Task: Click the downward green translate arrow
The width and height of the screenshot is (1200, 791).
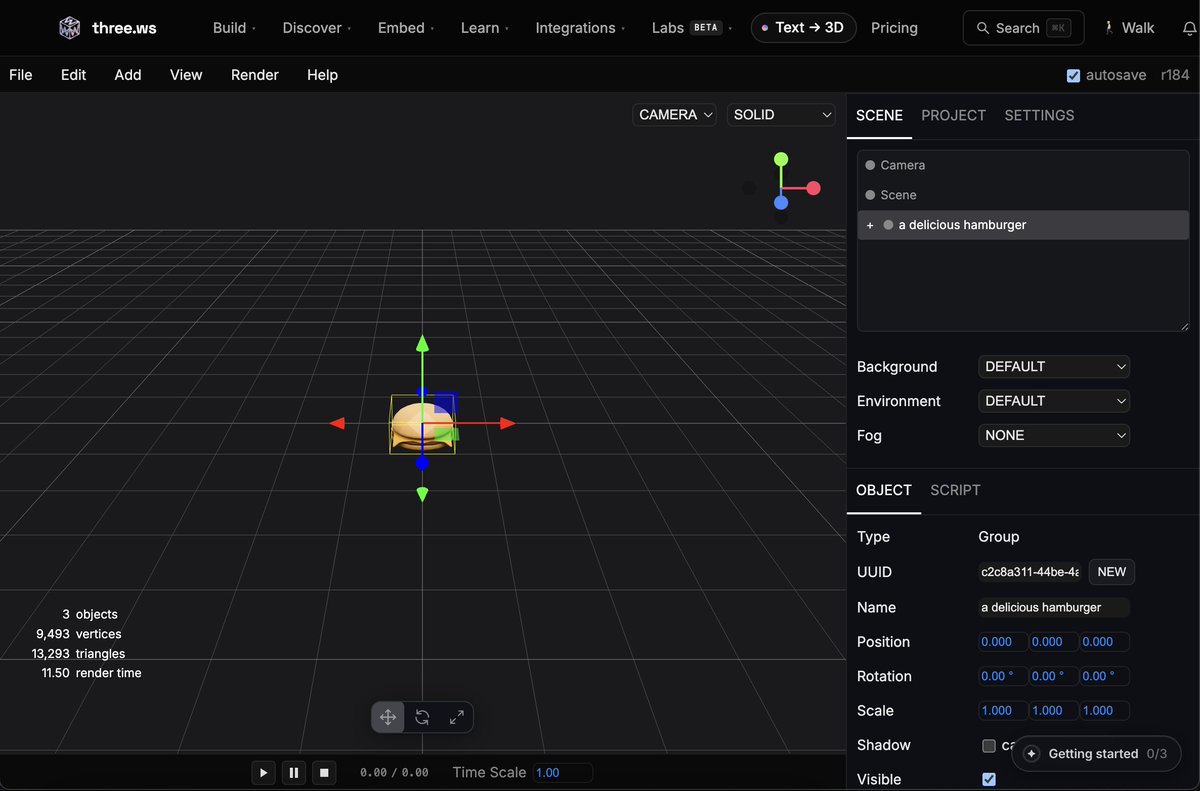Action: coord(422,494)
